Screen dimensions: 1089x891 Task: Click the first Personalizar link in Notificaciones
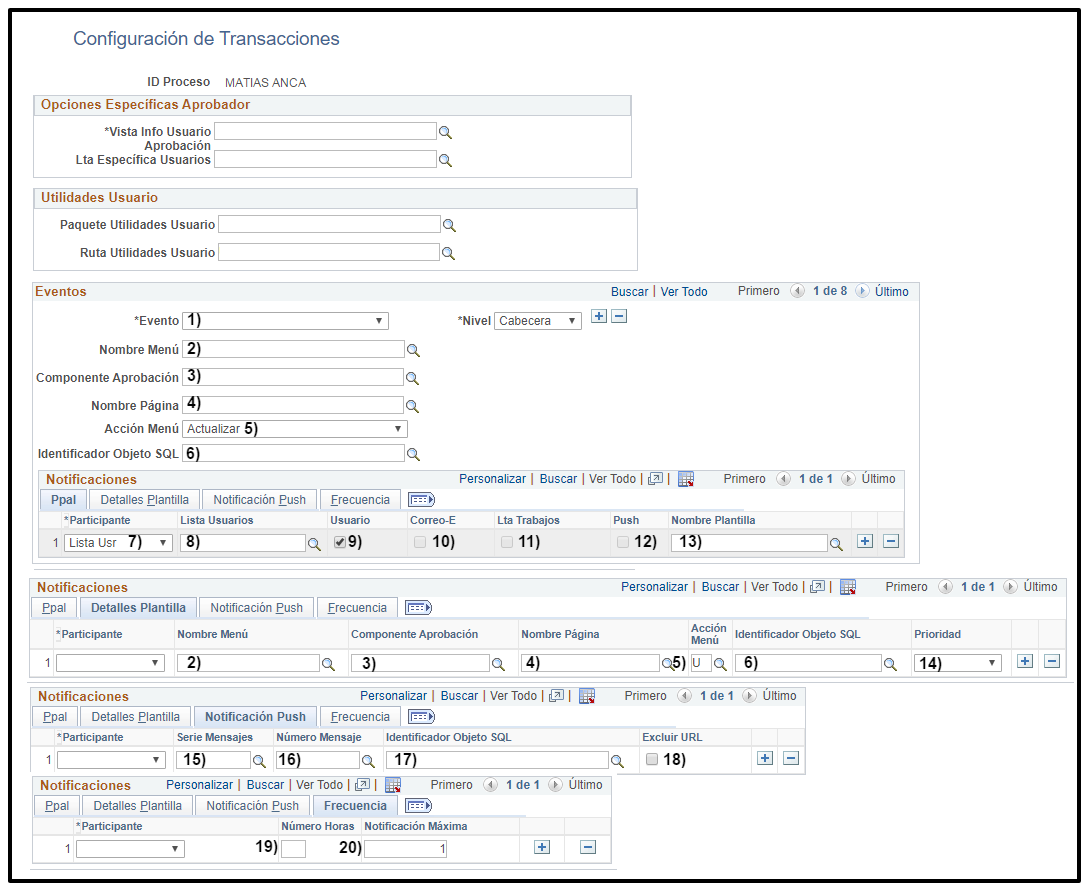tap(492, 479)
